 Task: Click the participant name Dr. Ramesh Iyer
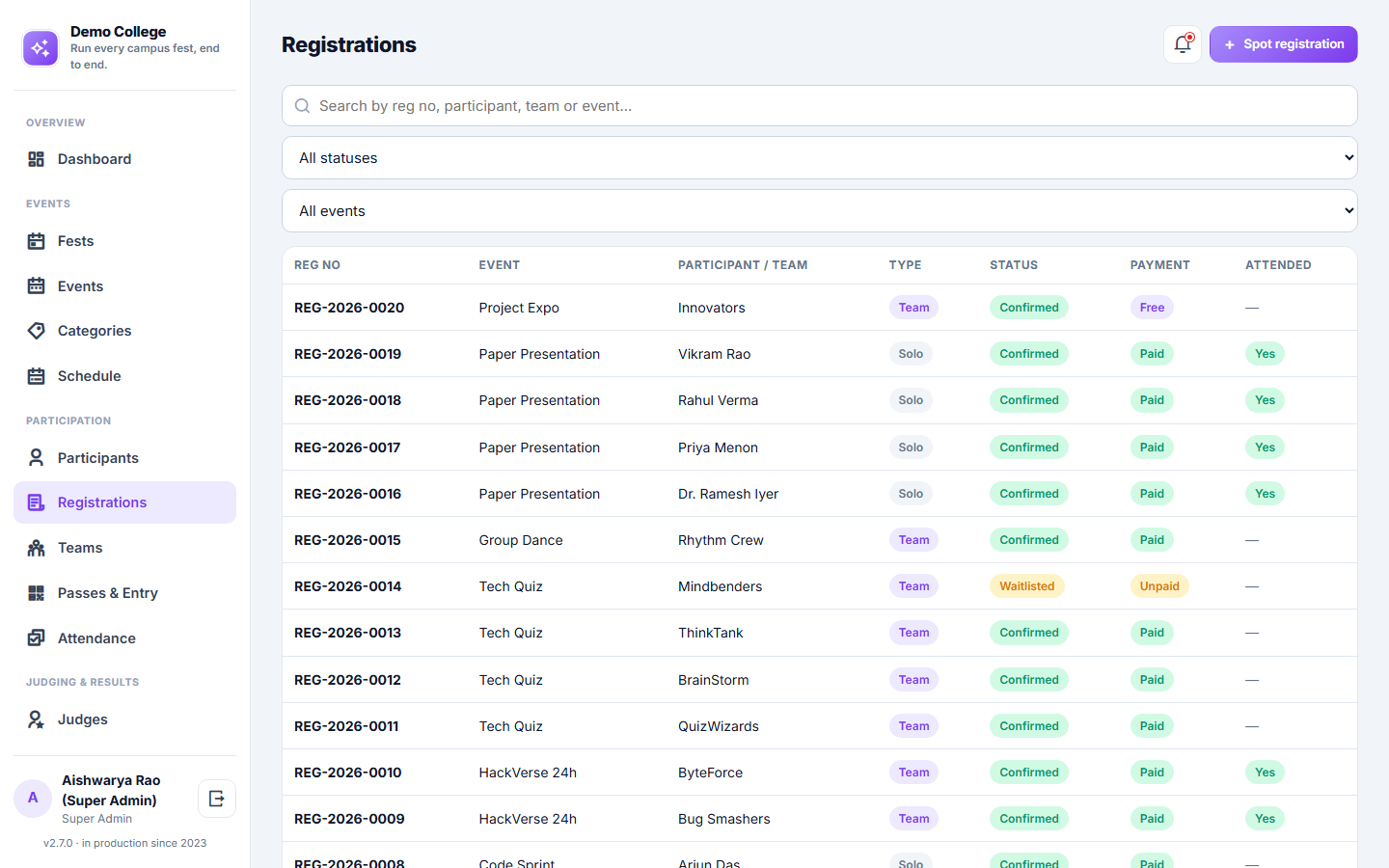tap(728, 494)
